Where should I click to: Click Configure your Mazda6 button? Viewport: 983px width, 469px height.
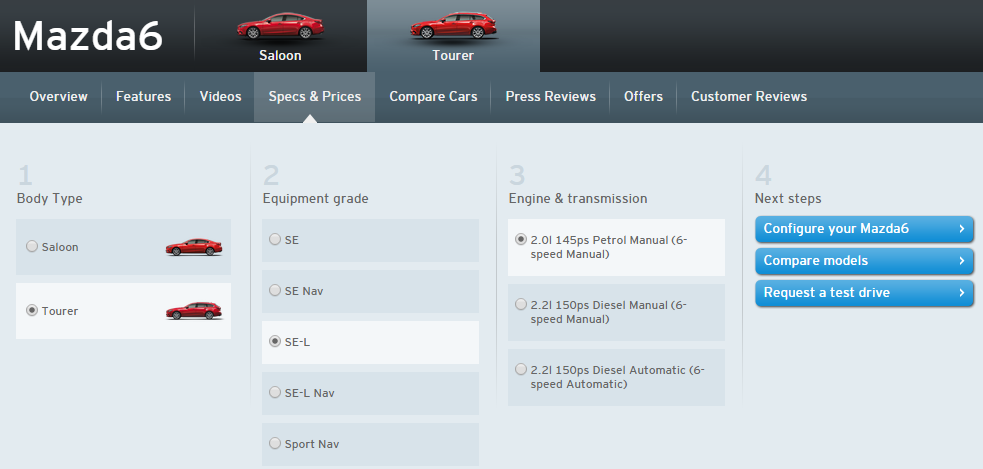point(865,229)
